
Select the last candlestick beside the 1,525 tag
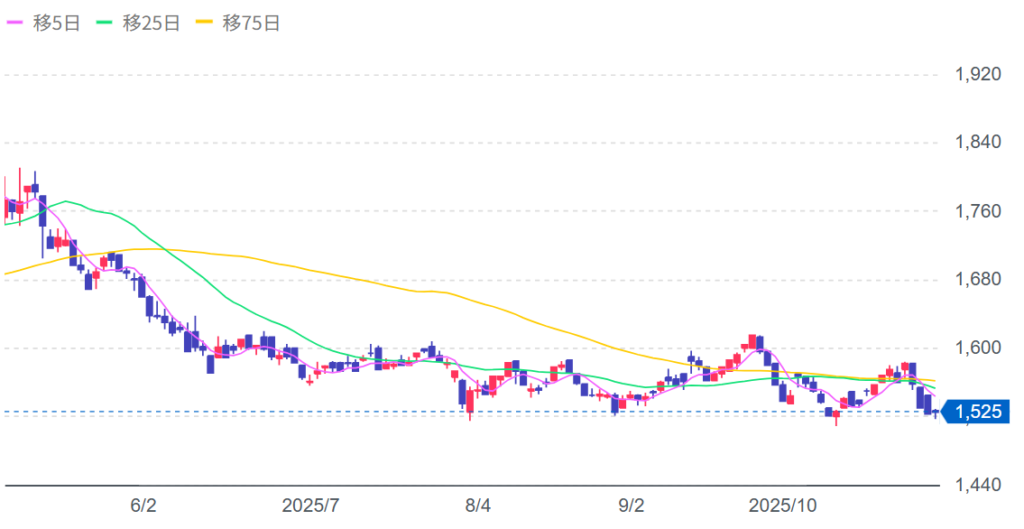[936, 412]
